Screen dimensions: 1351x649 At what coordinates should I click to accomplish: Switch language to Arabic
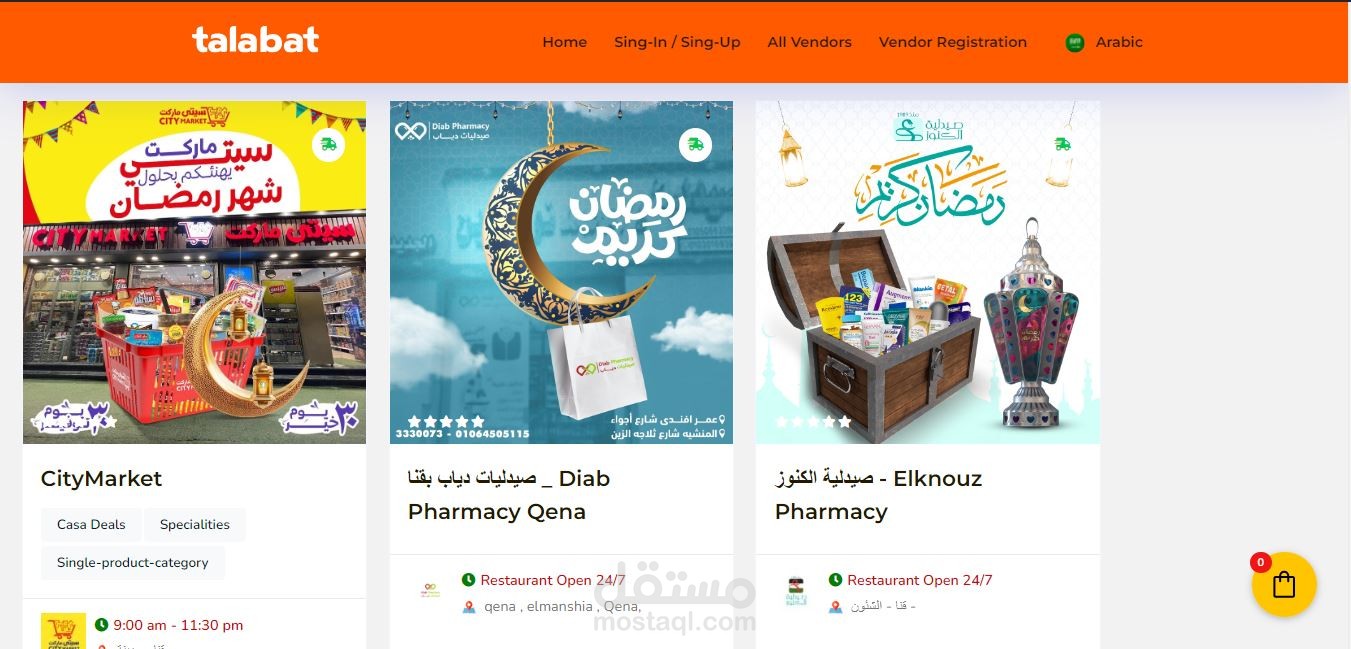(1119, 42)
